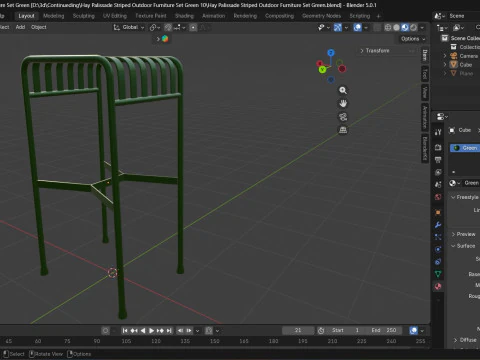
Task: Add a new workspace with plus icon
Action: tap(378, 16)
